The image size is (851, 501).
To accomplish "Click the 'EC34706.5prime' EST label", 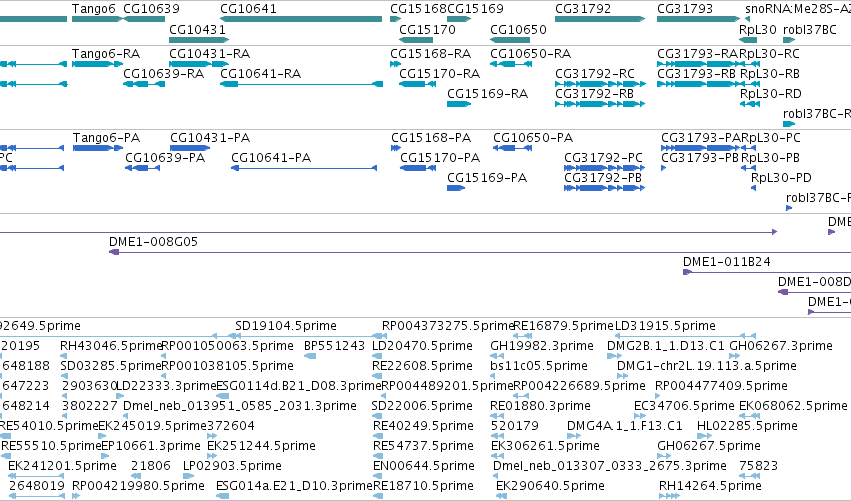I will click(x=684, y=406).
